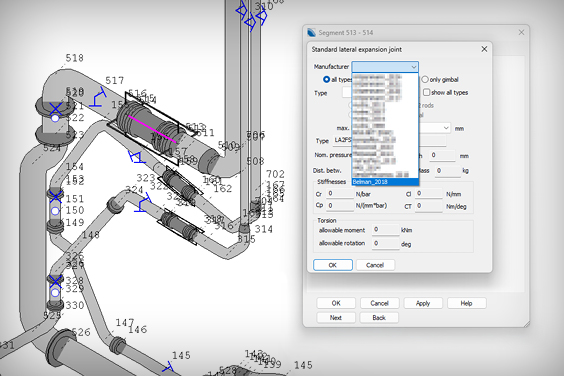Click node label 330
The height and width of the screenshot is (376, 564).
point(74,305)
